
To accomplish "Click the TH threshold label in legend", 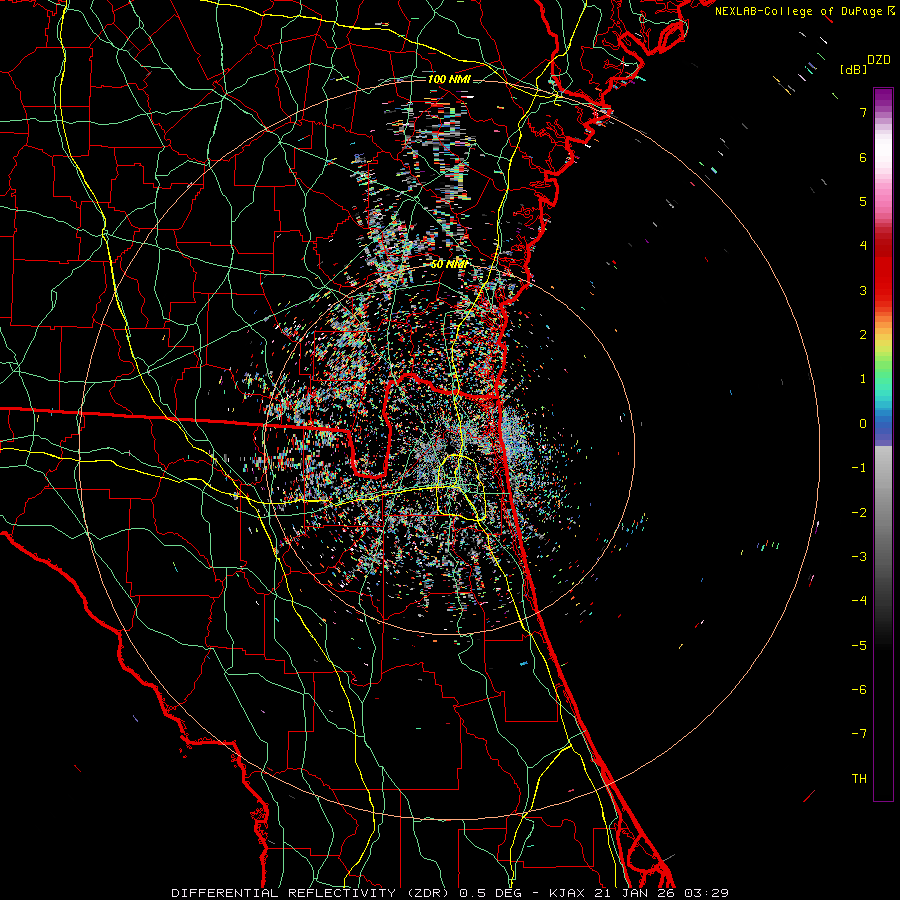I will click(x=859, y=779).
